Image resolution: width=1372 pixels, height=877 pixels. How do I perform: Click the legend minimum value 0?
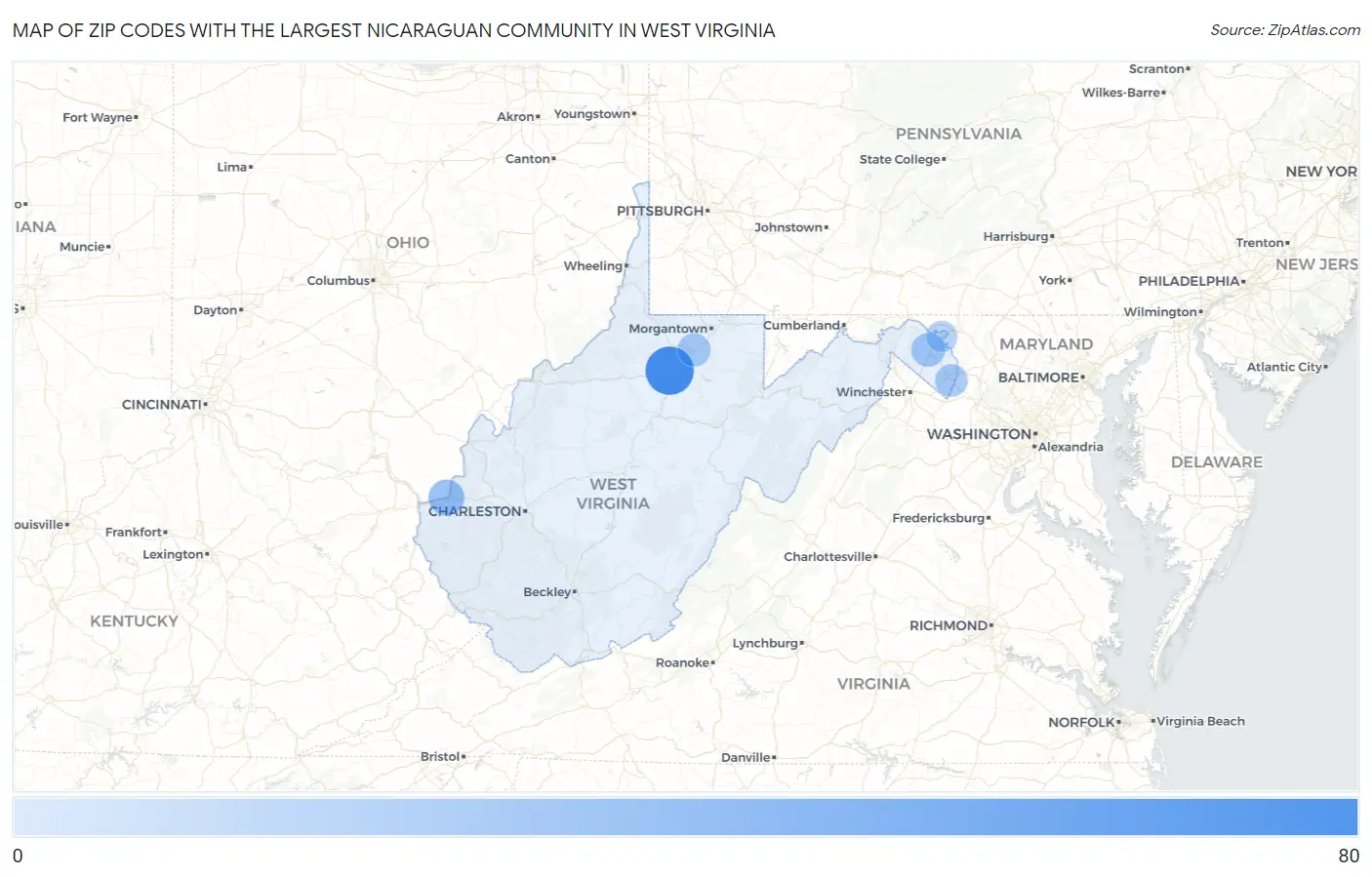18,856
